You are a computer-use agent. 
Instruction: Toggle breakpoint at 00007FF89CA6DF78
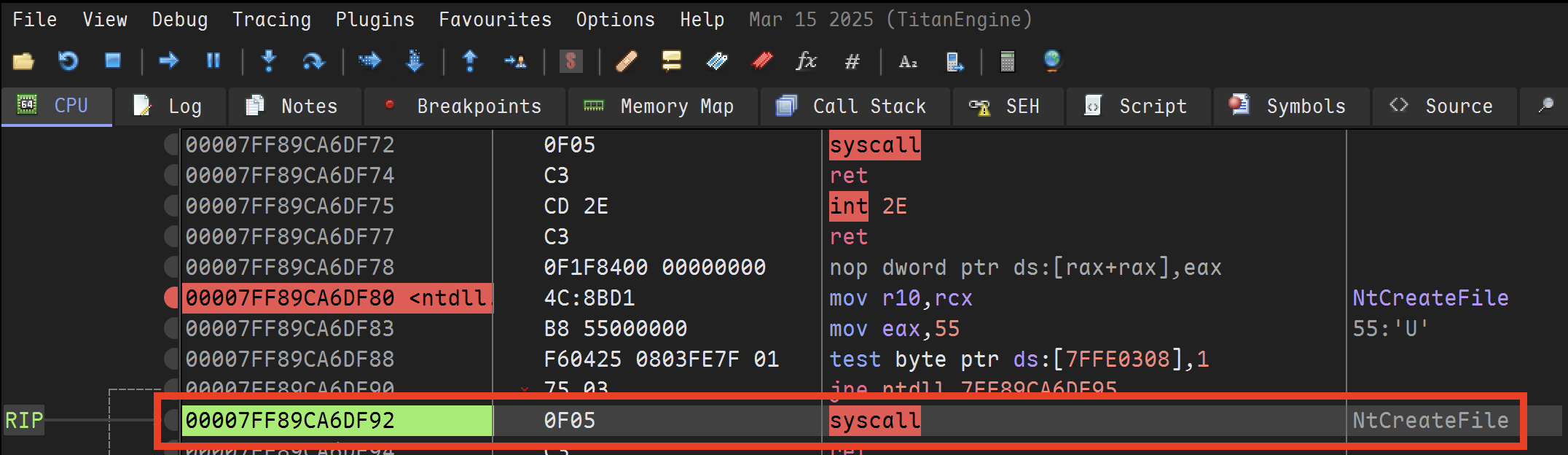pyautogui.click(x=171, y=267)
